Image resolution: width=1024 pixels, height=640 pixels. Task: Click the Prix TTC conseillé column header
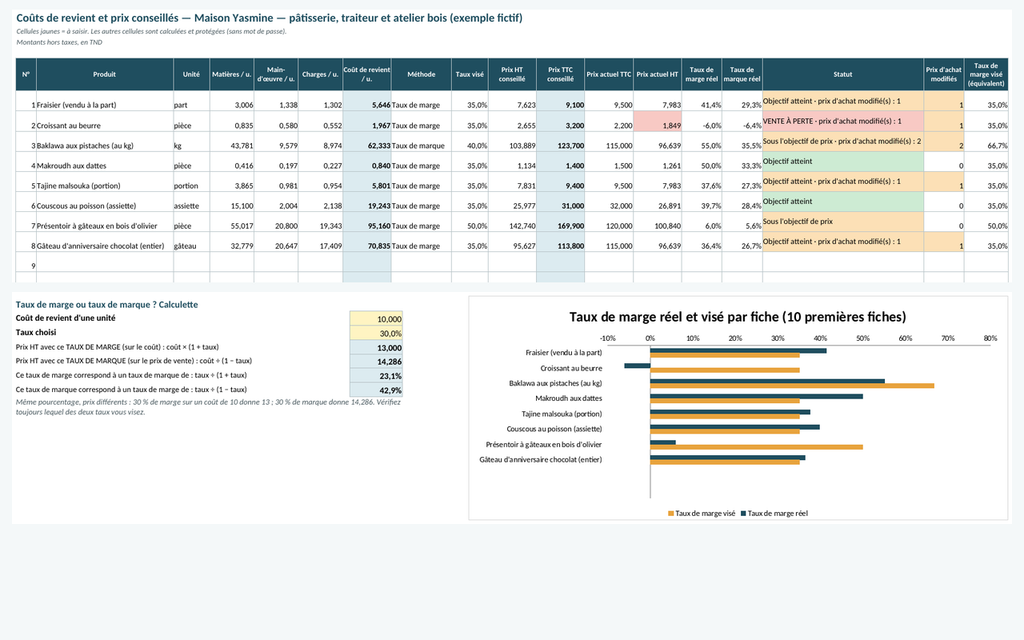click(x=560, y=74)
